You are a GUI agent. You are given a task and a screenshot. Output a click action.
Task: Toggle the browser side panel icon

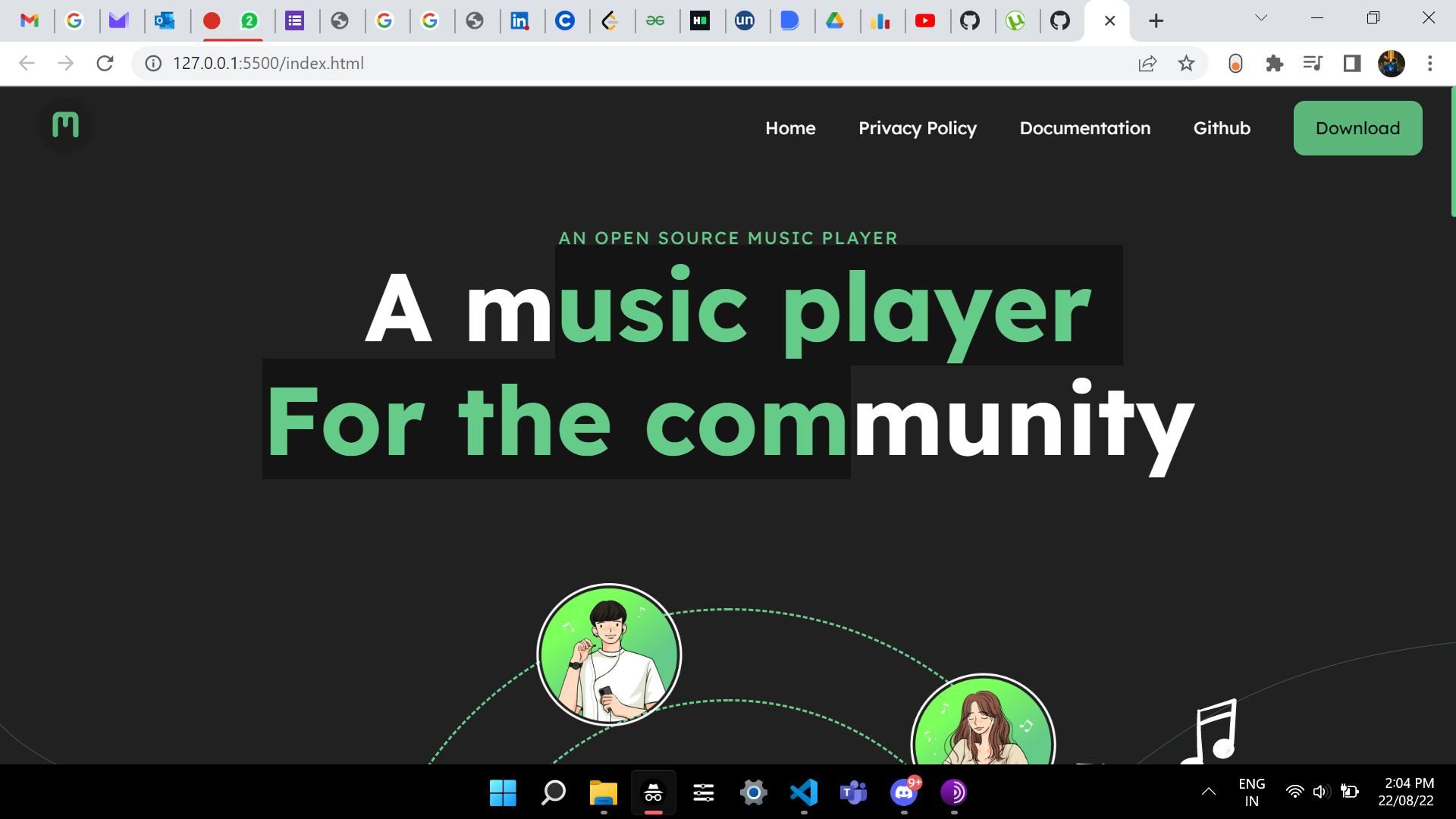[x=1351, y=64]
